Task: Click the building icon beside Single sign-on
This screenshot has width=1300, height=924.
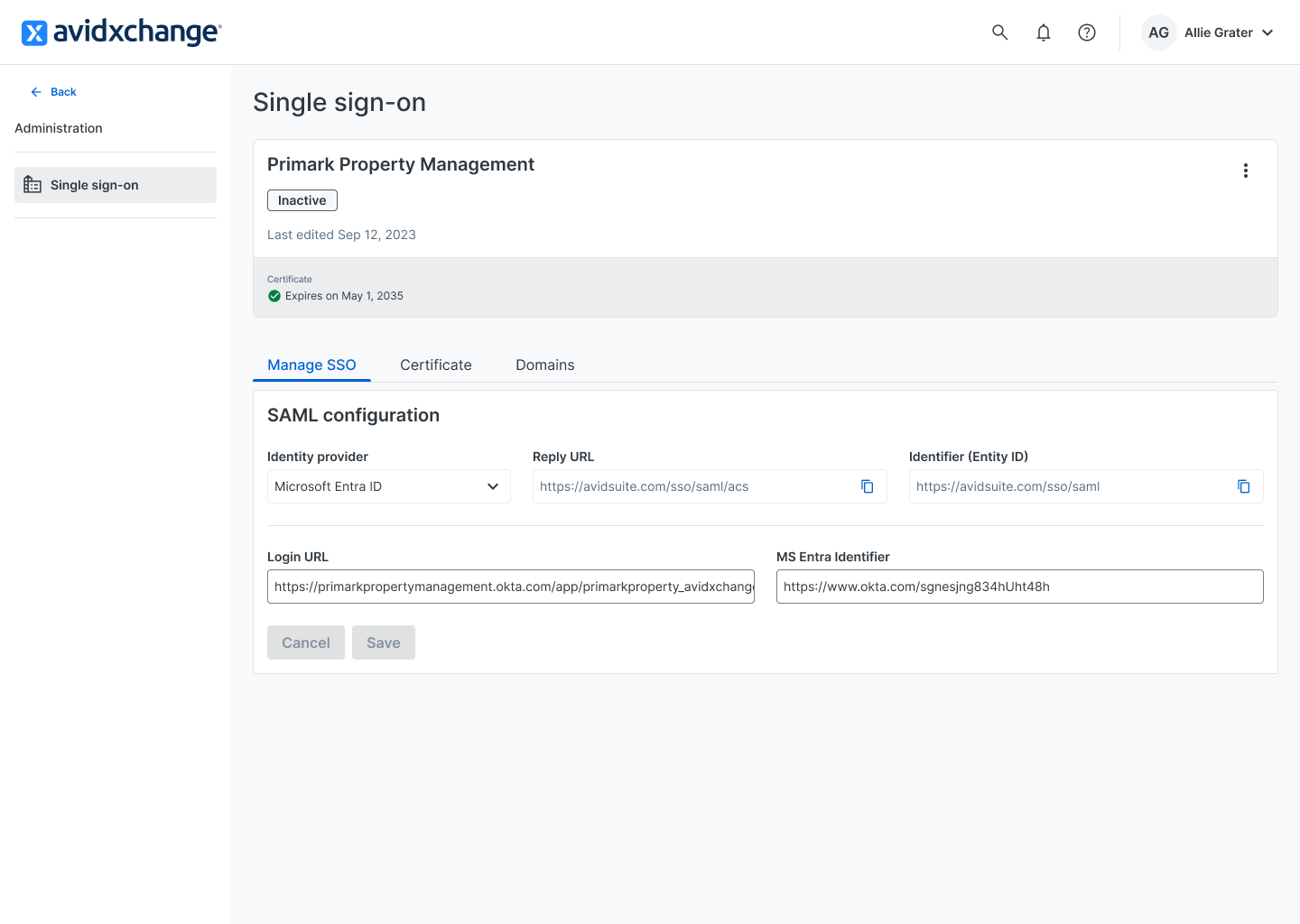Action: pyautogui.click(x=32, y=185)
